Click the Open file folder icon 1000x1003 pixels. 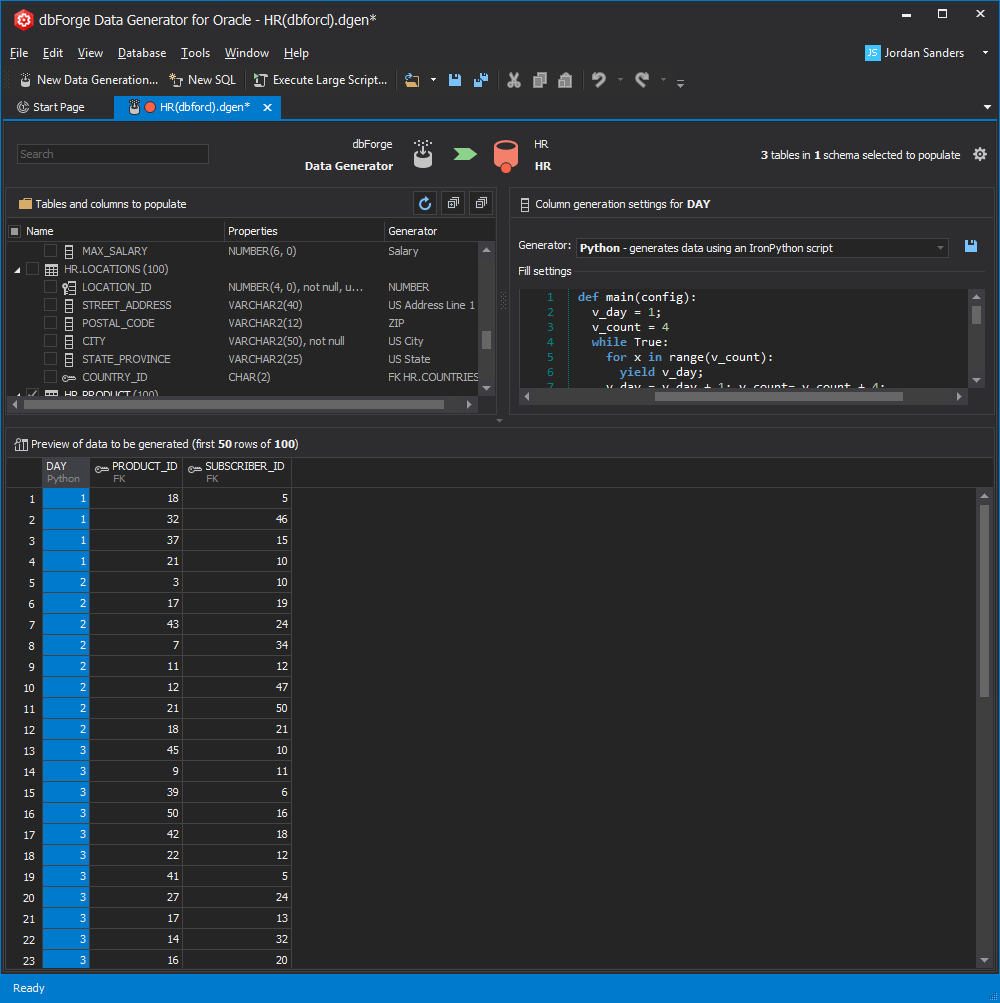pyautogui.click(x=412, y=80)
